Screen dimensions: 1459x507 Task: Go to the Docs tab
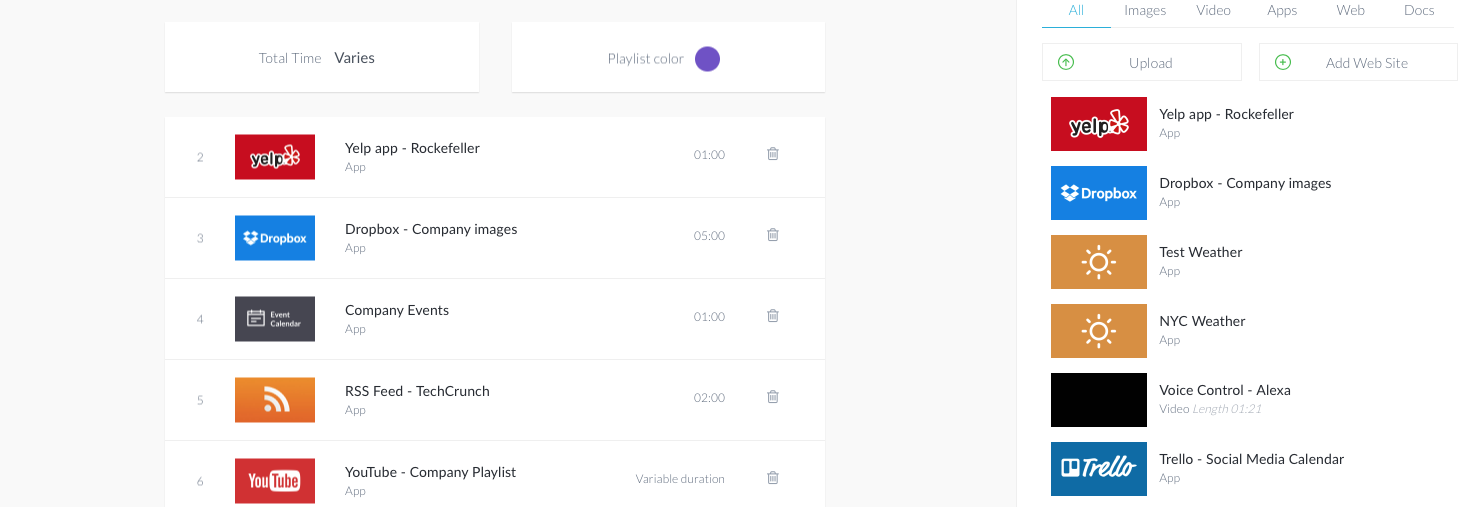click(1419, 11)
